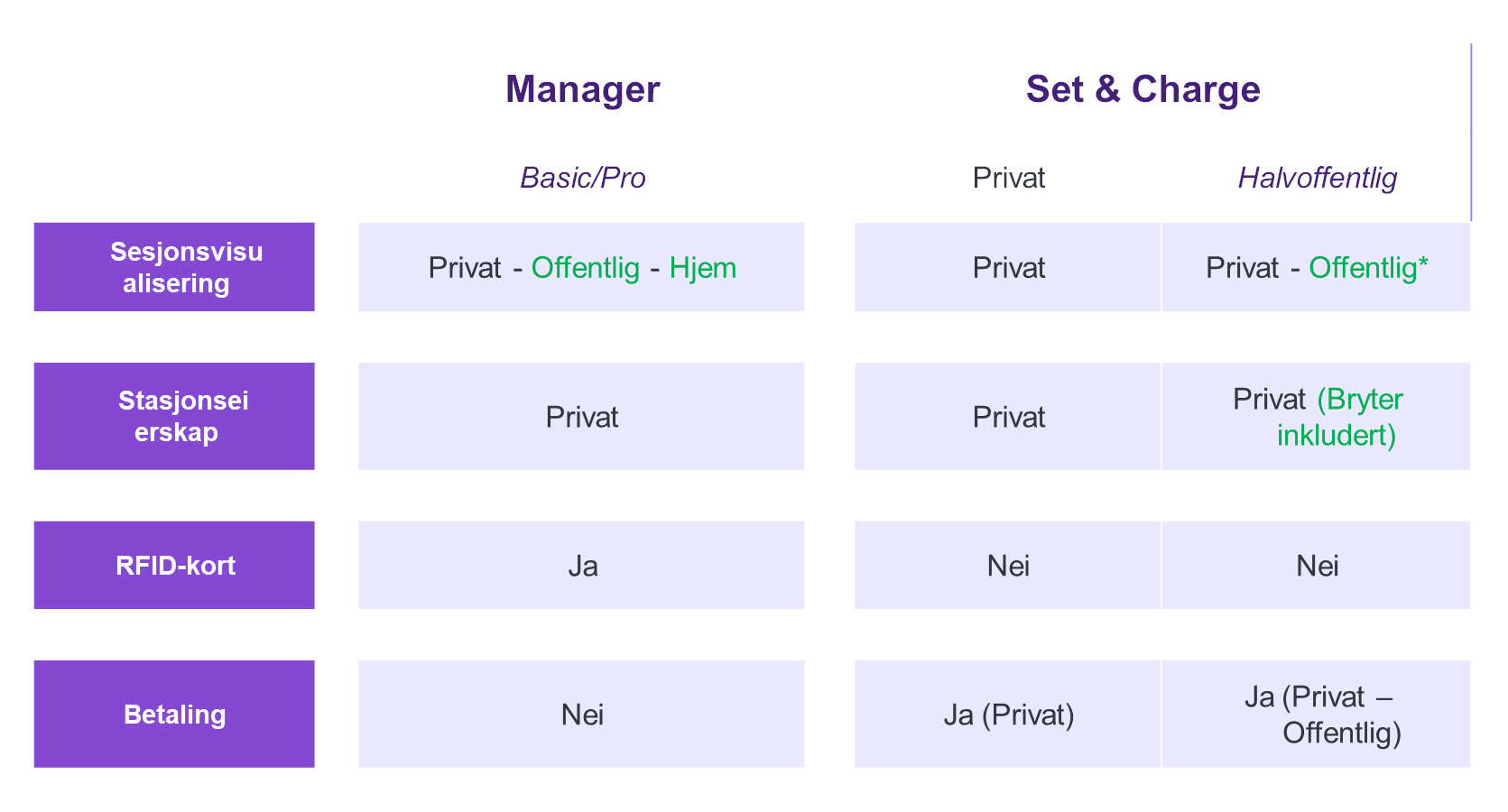Click the Ja (Privat – Offentlig) cell
The height and width of the screenshot is (812, 1508).
(1316, 714)
